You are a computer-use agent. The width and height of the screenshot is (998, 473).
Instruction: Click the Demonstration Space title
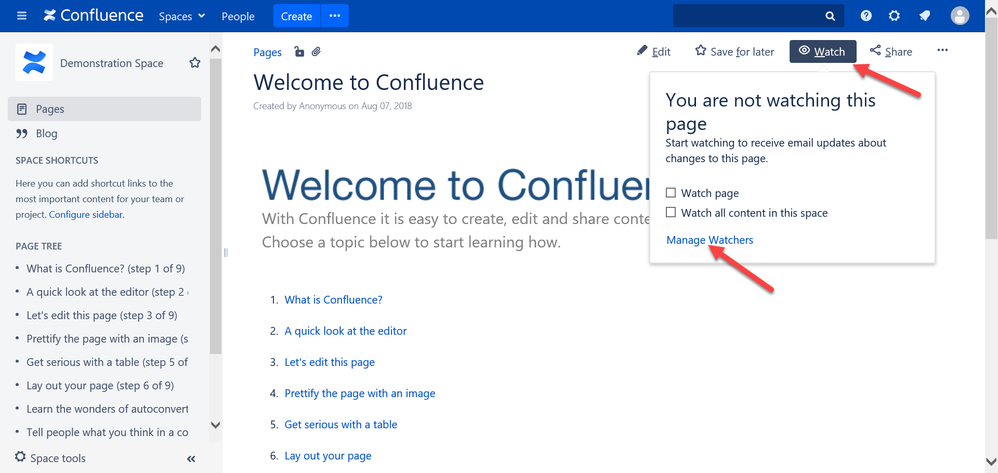pyautogui.click(x=111, y=64)
